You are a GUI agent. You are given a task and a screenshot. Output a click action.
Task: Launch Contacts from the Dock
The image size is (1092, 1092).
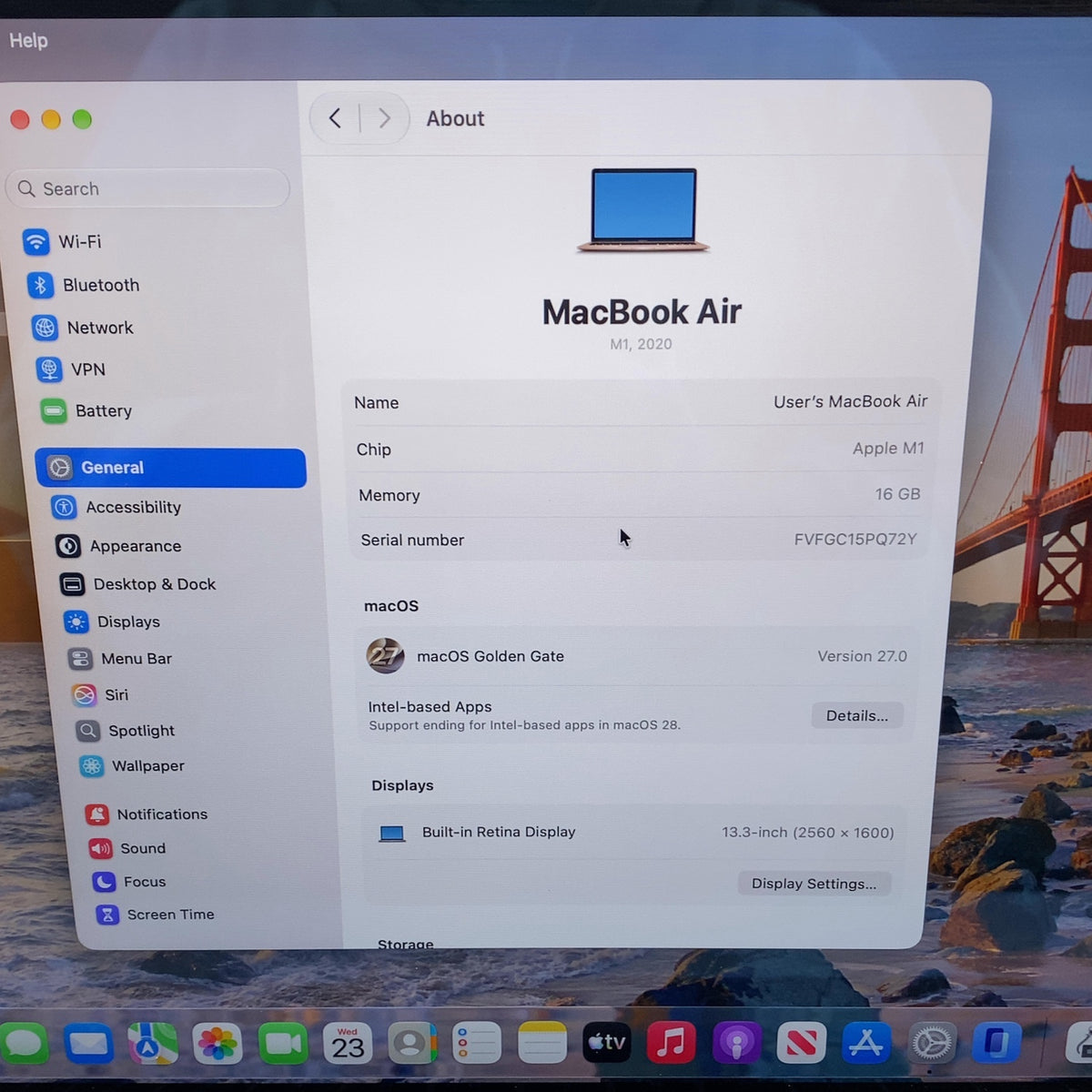(x=412, y=1044)
